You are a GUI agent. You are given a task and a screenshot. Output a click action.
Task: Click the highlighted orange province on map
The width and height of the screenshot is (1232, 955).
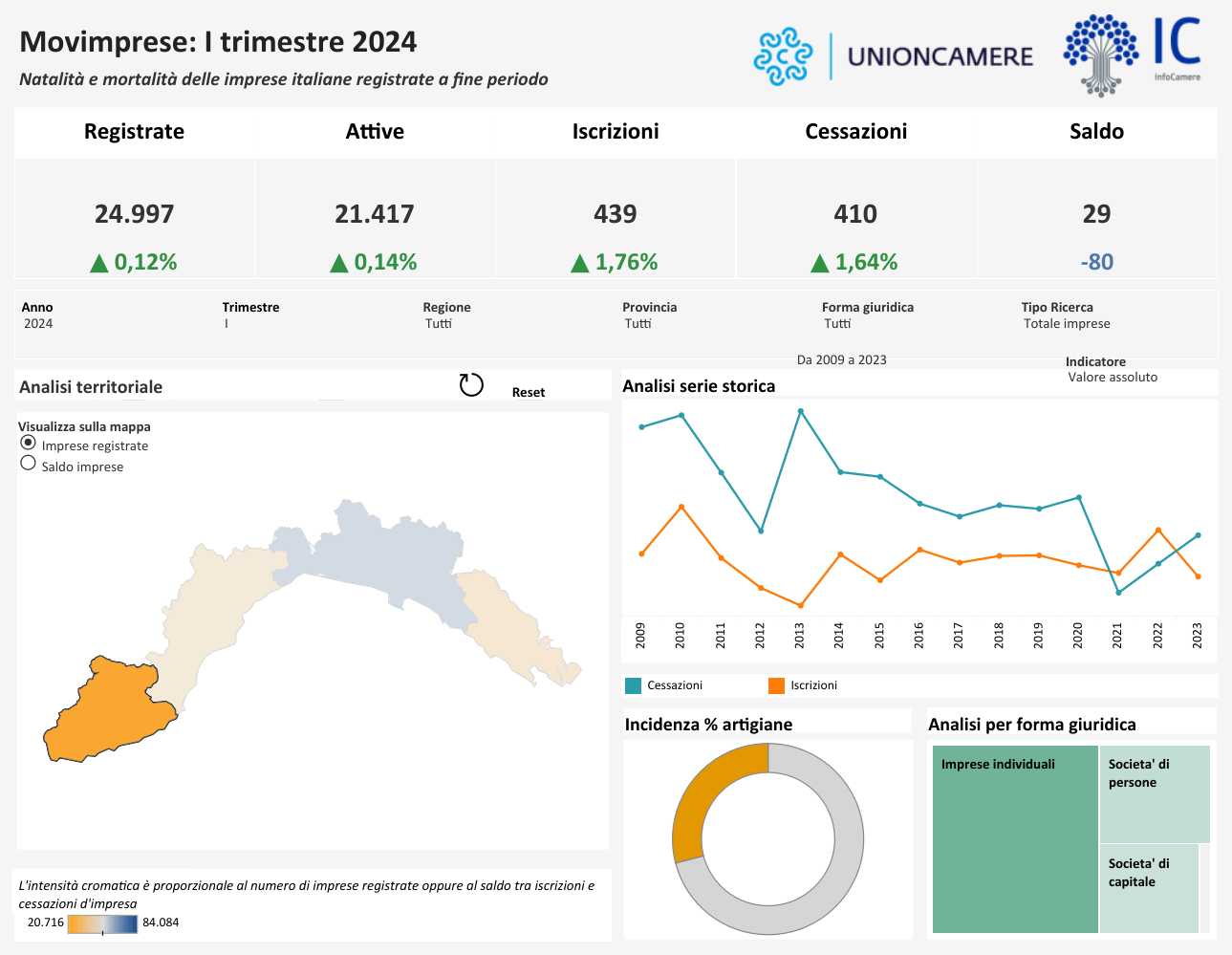(x=107, y=709)
